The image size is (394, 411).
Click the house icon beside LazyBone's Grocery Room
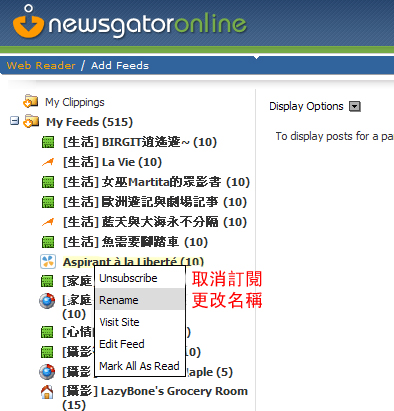47,392
